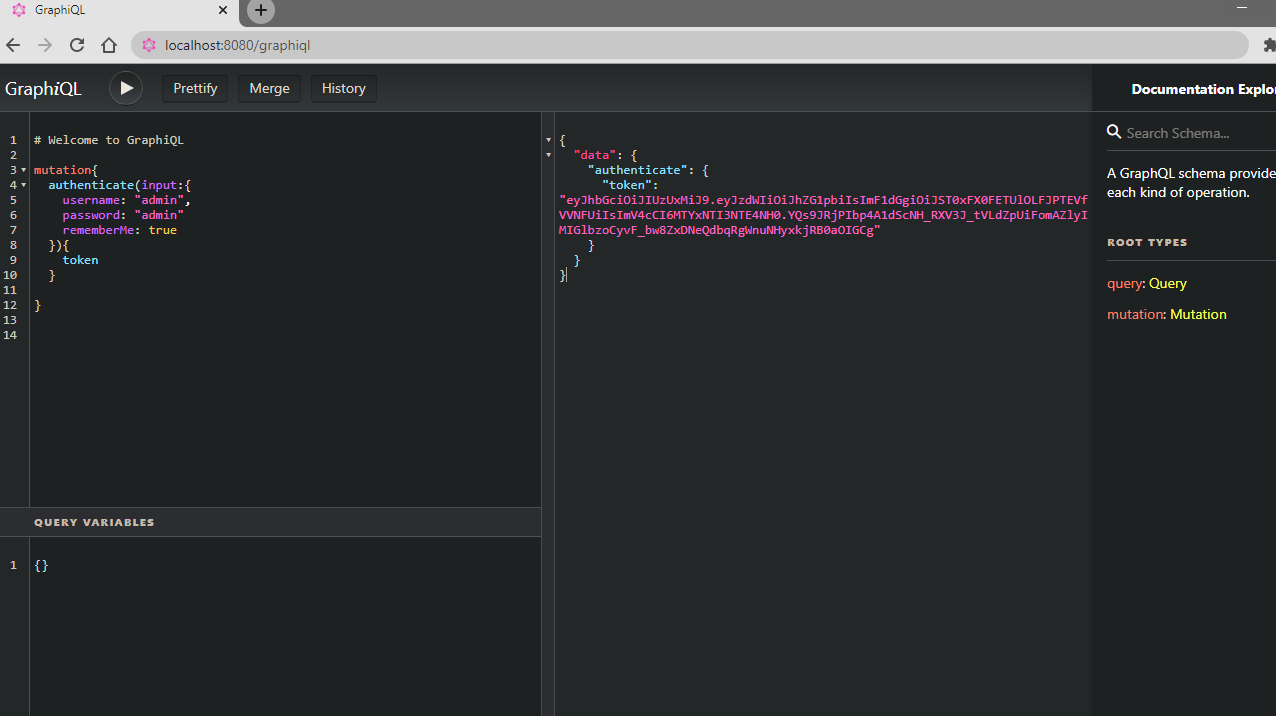1276x716 pixels.
Task: Run the query with the play button
Action: (x=126, y=88)
